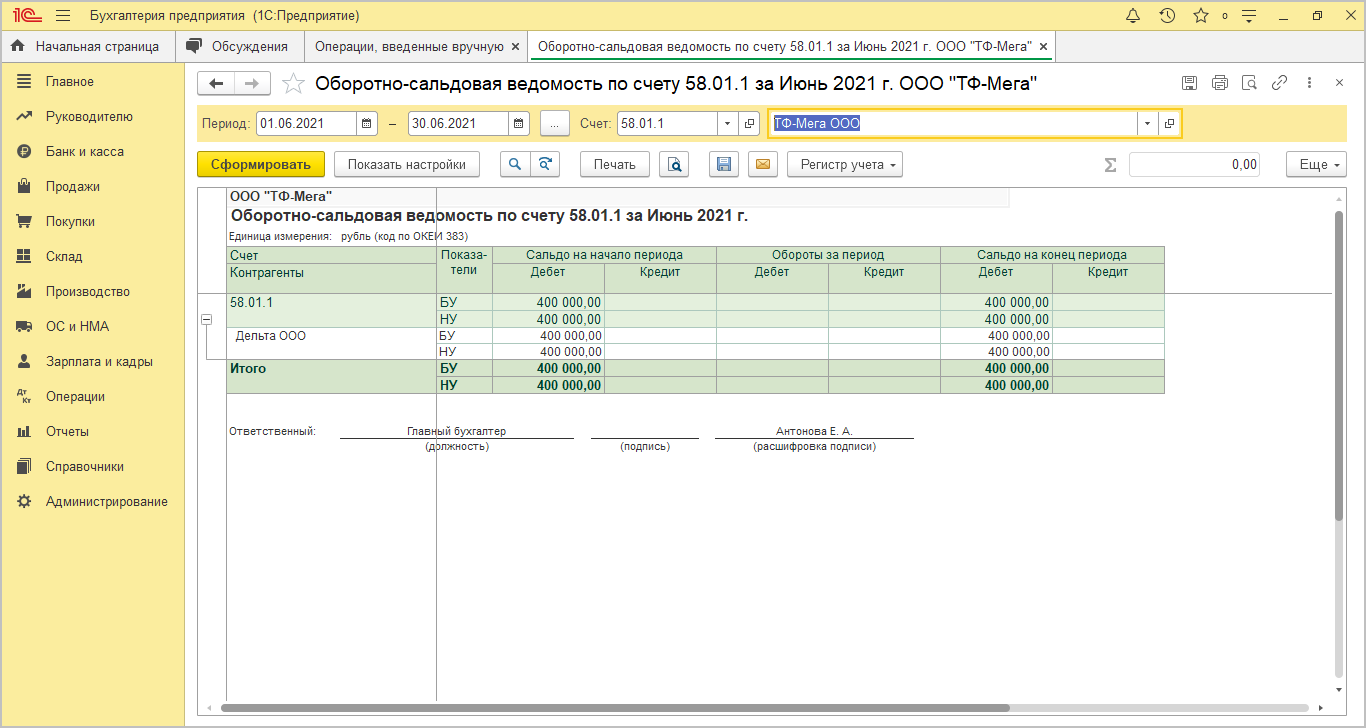Open favorites star in title bar
The image size is (1366, 728).
click(1201, 16)
